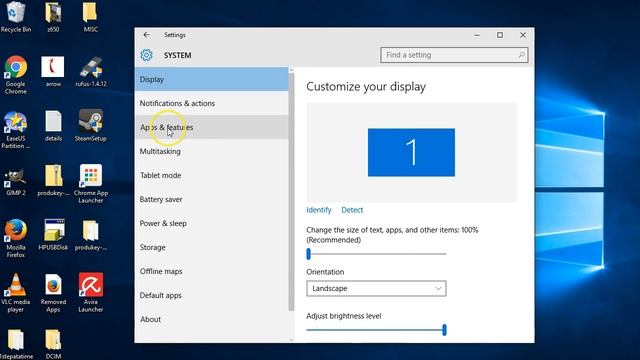Go to Multitasking settings
The image size is (640, 360).
[x=211, y=151]
